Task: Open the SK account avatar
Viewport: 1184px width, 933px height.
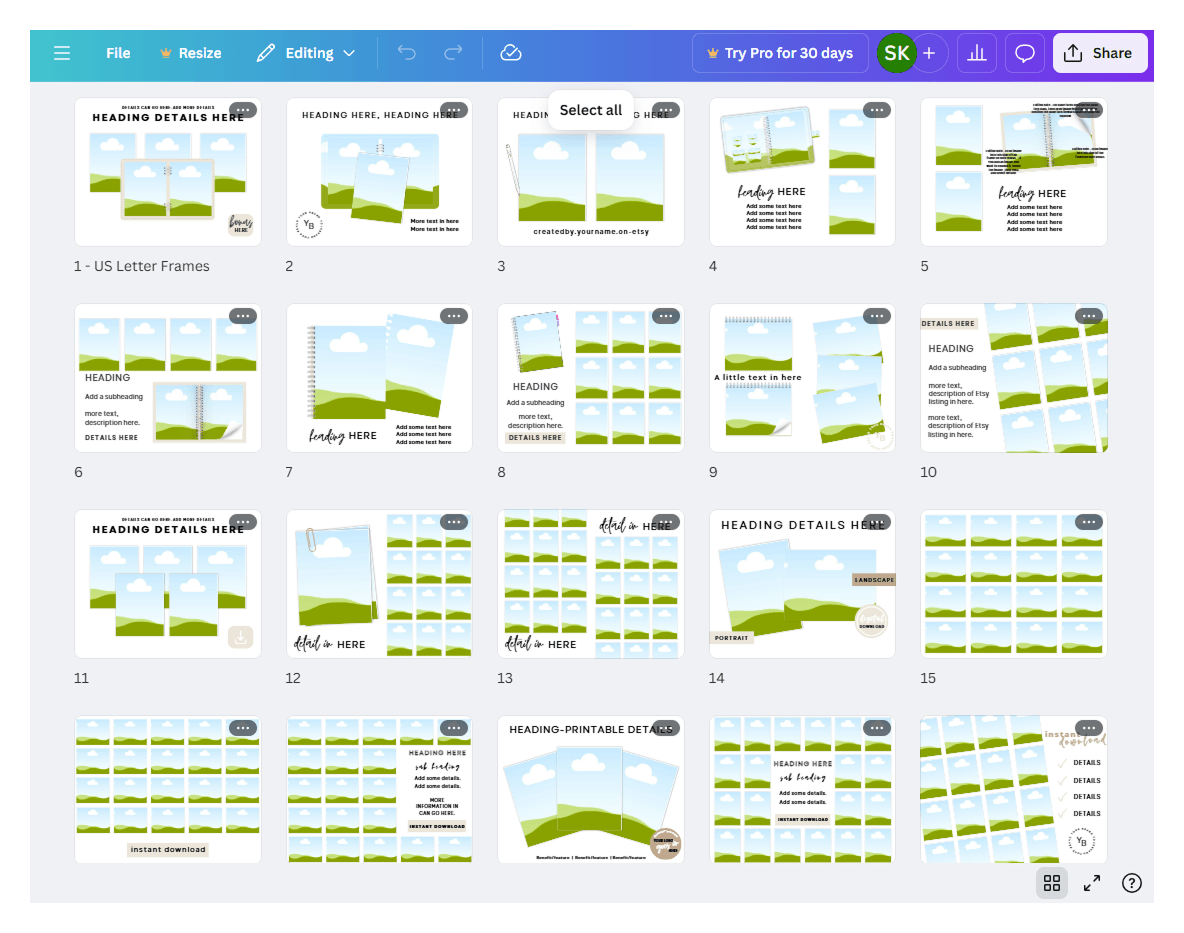Action: (x=896, y=53)
